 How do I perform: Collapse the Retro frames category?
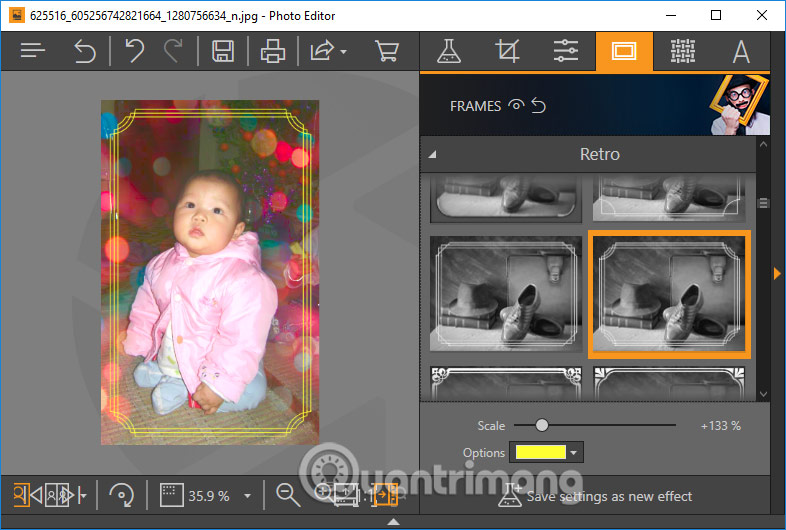432,154
